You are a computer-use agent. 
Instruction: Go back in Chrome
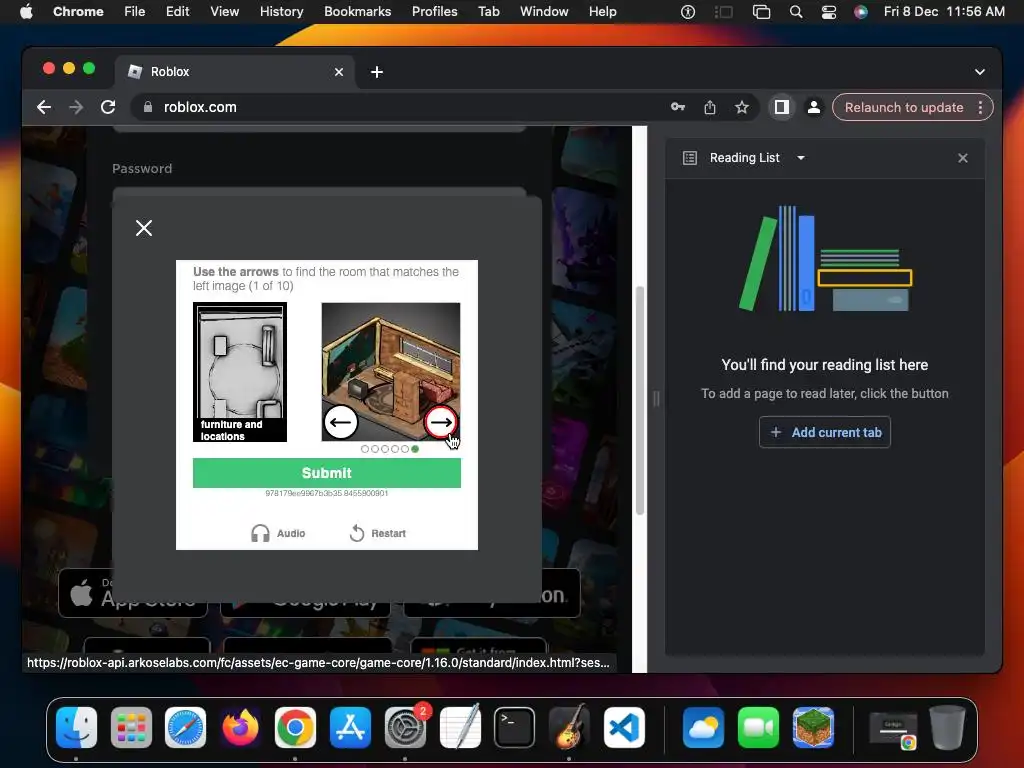(x=44, y=107)
